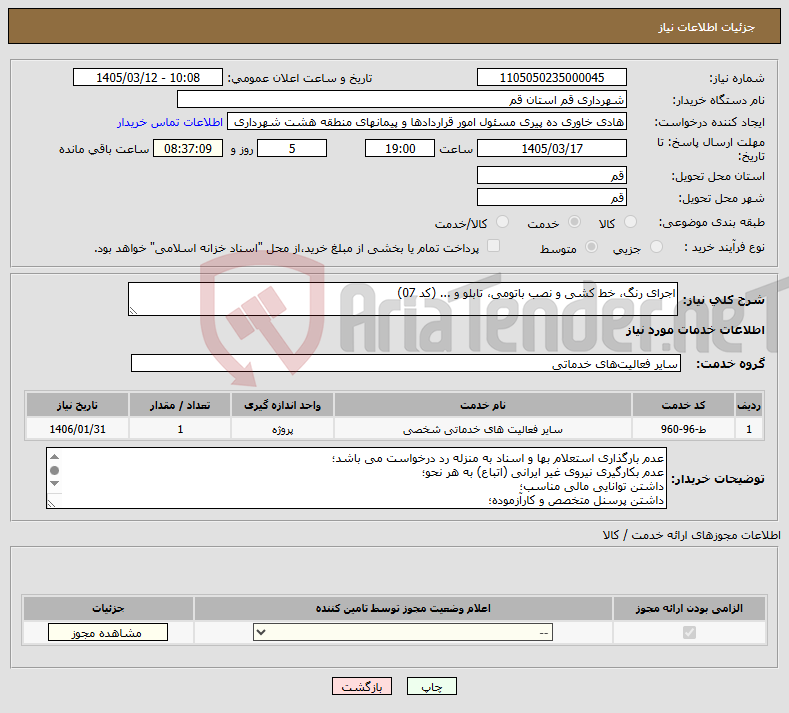Click the need date cell 1406/01/31

click(x=77, y=429)
